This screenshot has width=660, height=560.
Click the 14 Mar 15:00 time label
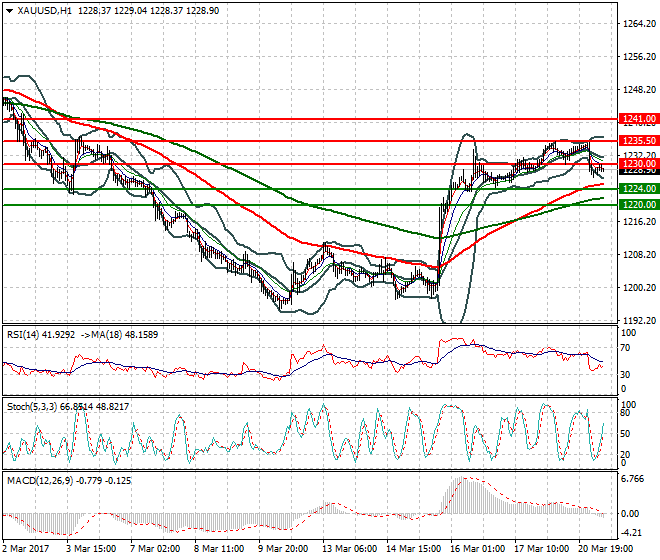413,549
